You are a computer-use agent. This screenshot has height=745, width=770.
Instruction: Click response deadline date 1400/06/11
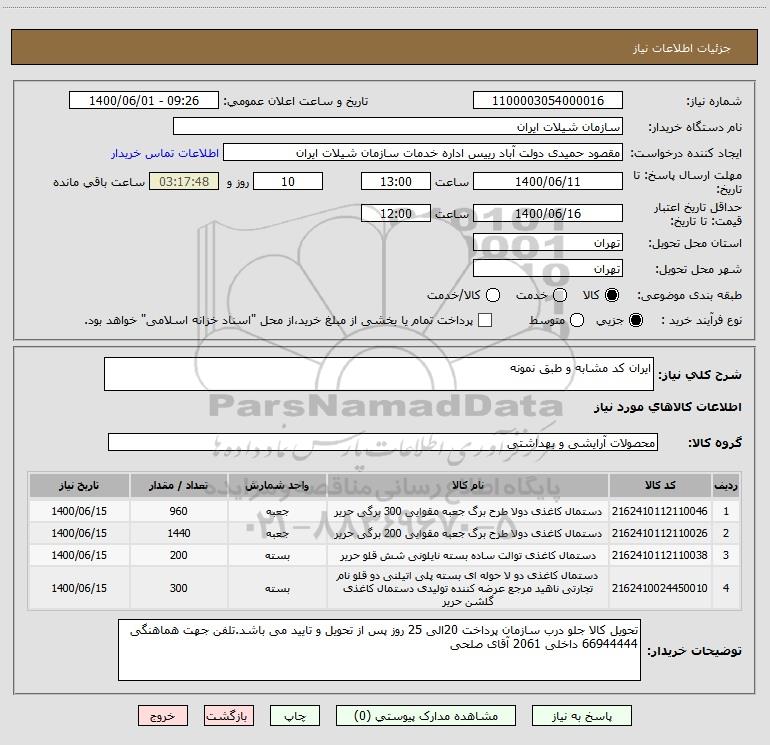548,181
